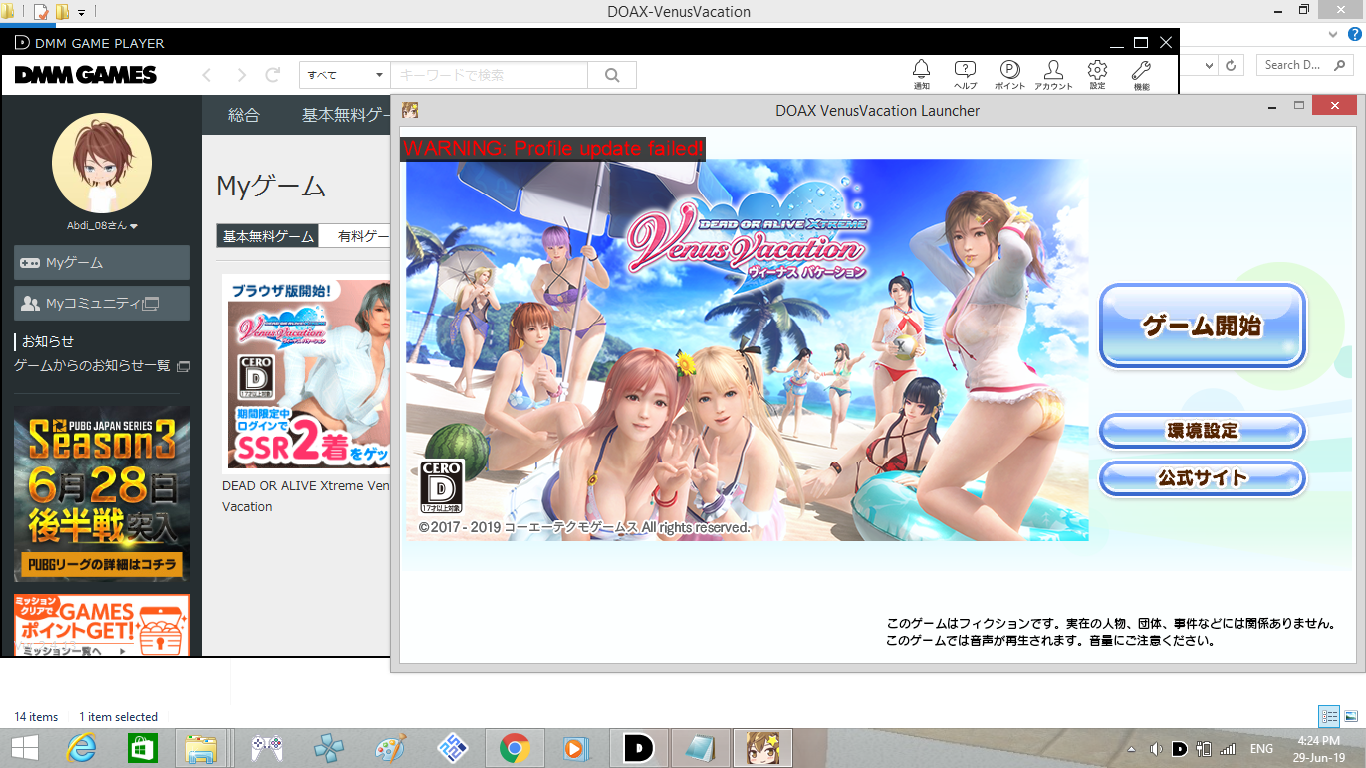The width and height of the screenshot is (1366, 768).
Task: Show hidden system tray icons
Action: [x=1133, y=749]
